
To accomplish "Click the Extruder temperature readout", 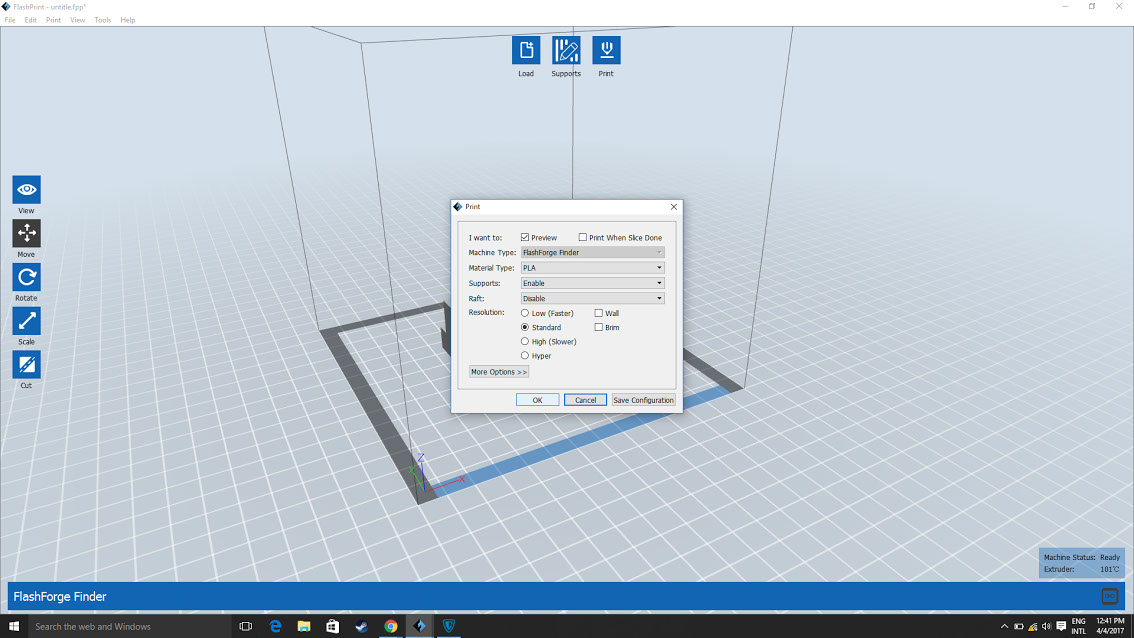I will [x=1082, y=569].
